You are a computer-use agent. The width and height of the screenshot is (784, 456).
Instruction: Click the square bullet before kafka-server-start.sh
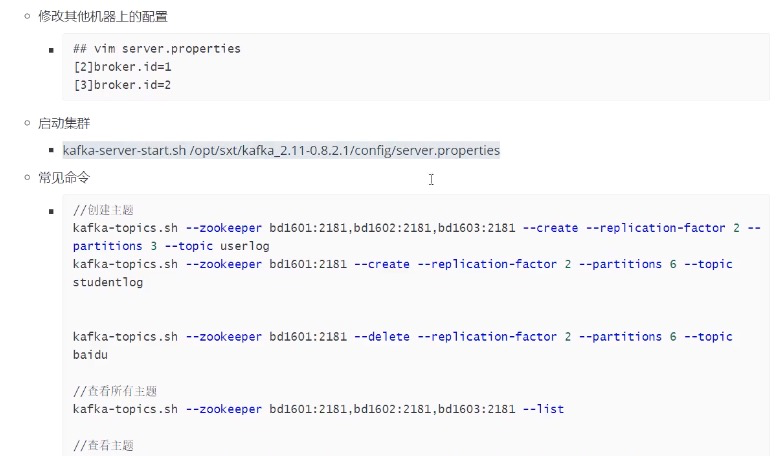(51, 151)
